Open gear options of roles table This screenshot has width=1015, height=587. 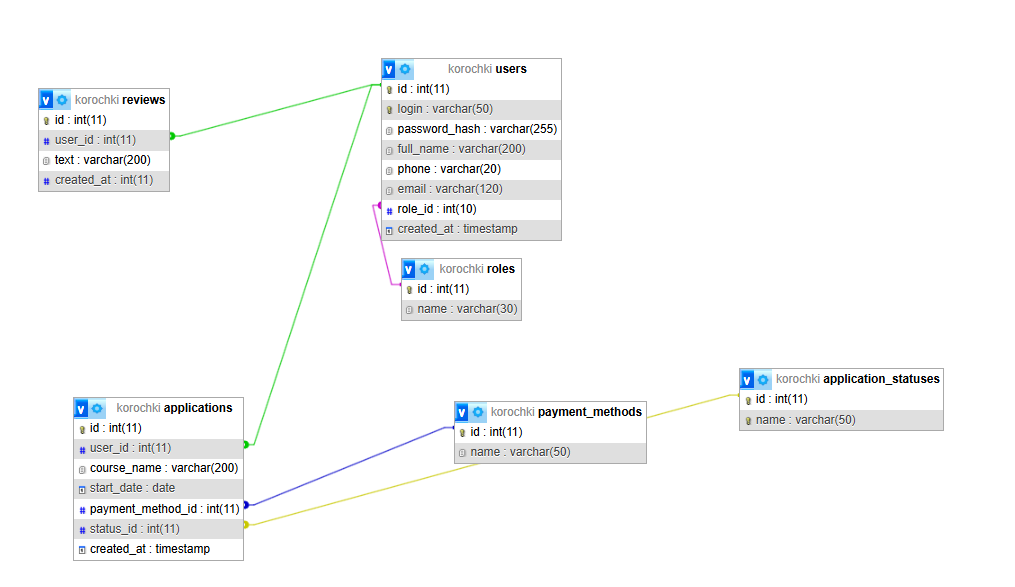point(425,269)
